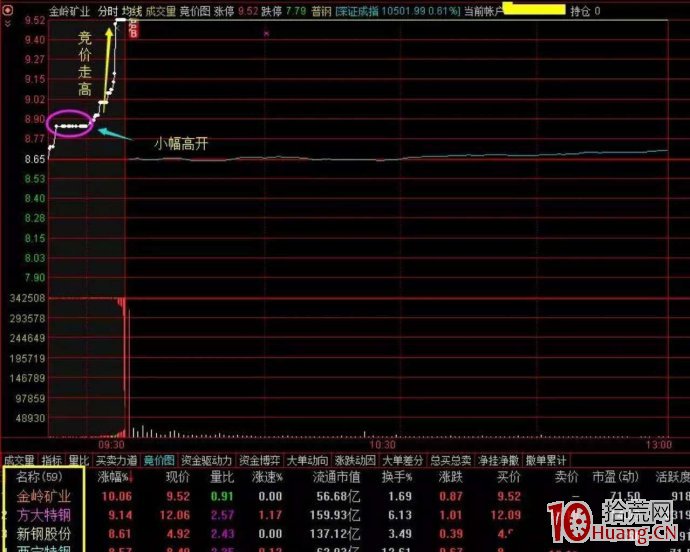Click the 持仓 0 label in top bar

tap(585, 11)
